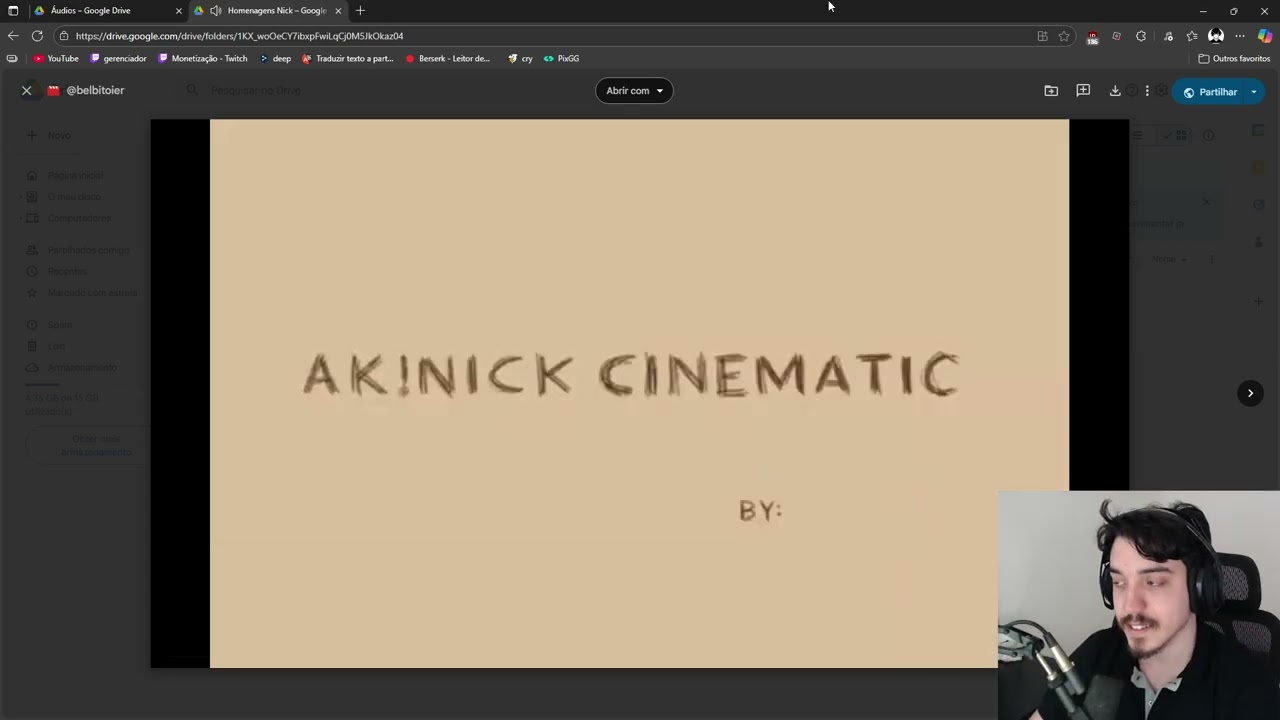Click the tab actions menu icon
This screenshot has width=1280, height=720.
coord(13,11)
